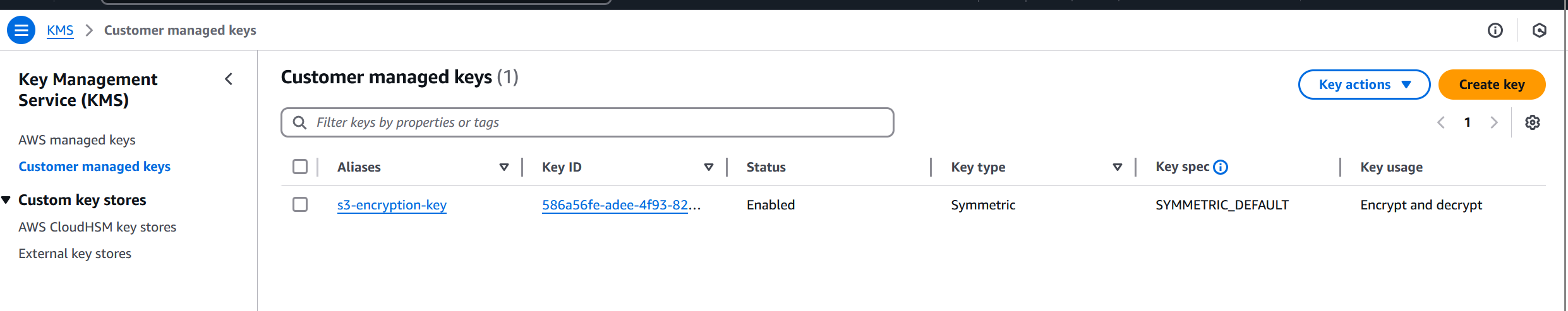Click the Key spec info icon
The height and width of the screenshot is (311, 1568).
coord(1221,167)
